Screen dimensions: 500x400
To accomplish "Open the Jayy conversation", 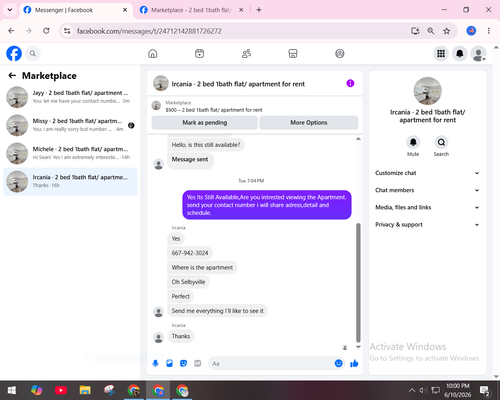I will coord(70,97).
